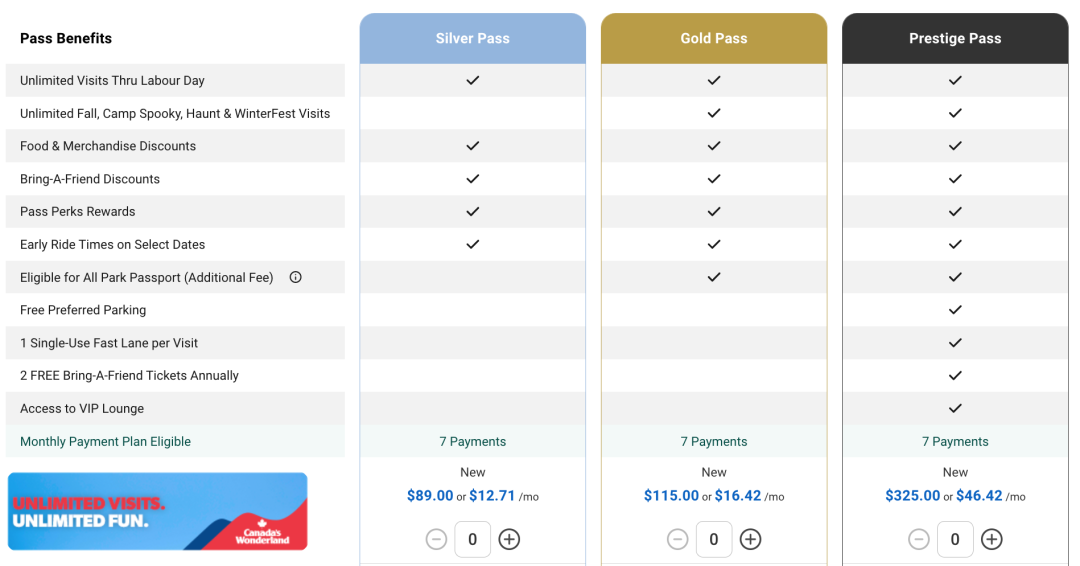Decrease Silver Pass quantity with minus icon
Viewport: 1080px width, 566px height.
tap(436, 539)
